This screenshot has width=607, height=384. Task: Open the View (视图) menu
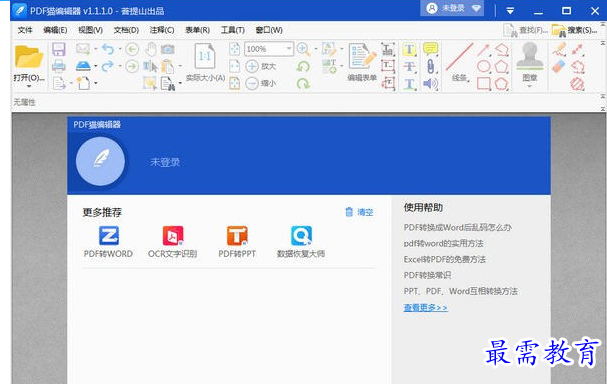point(90,30)
